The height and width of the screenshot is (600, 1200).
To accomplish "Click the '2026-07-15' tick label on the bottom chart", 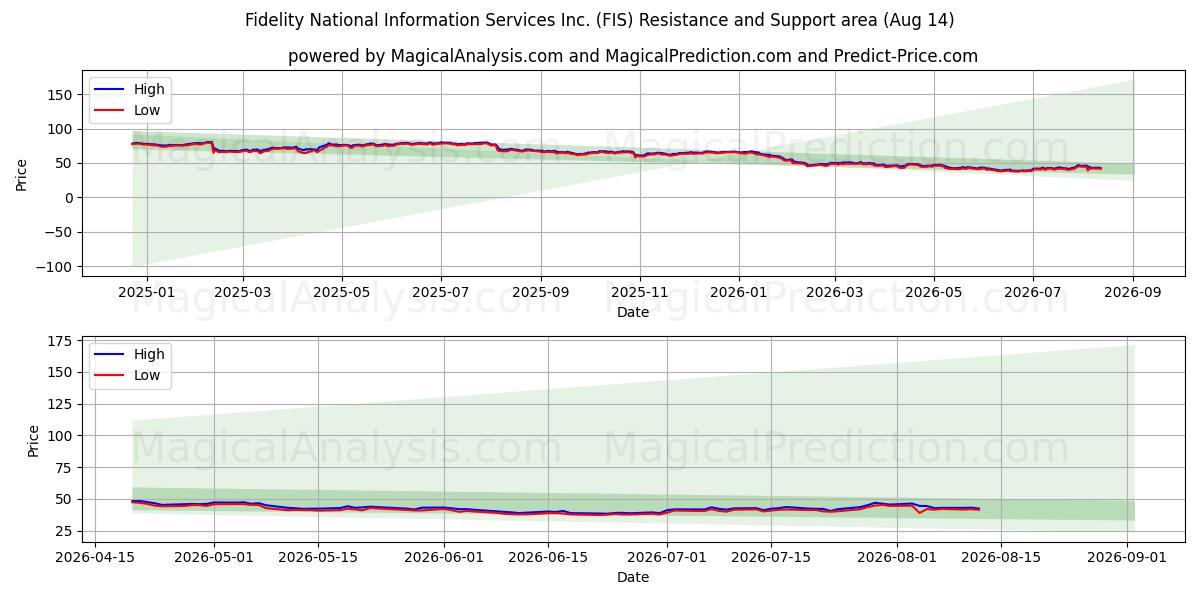I will coord(771,559).
